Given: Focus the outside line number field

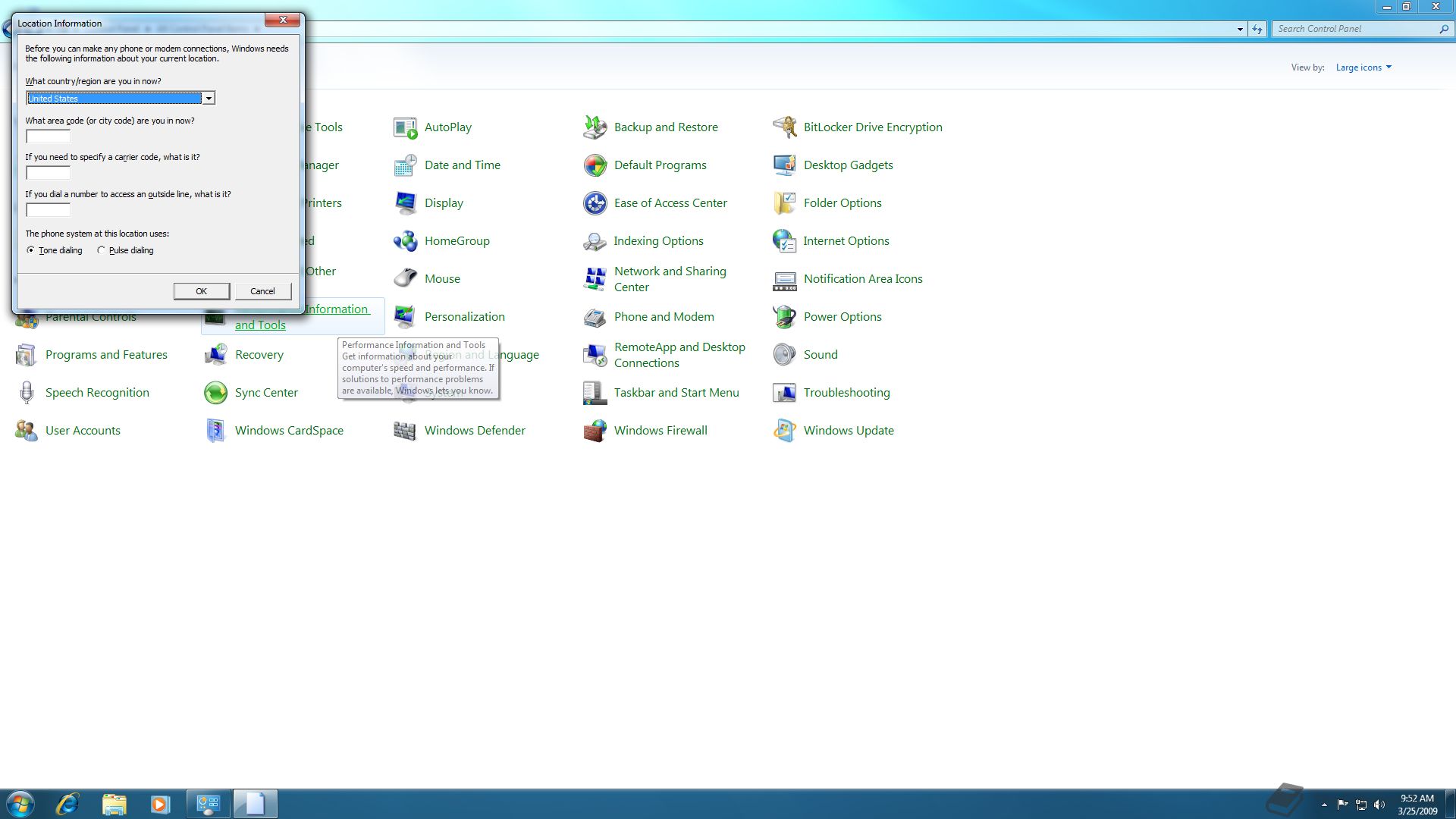Looking at the screenshot, I should pyautogui.click(x=48, y=210).
